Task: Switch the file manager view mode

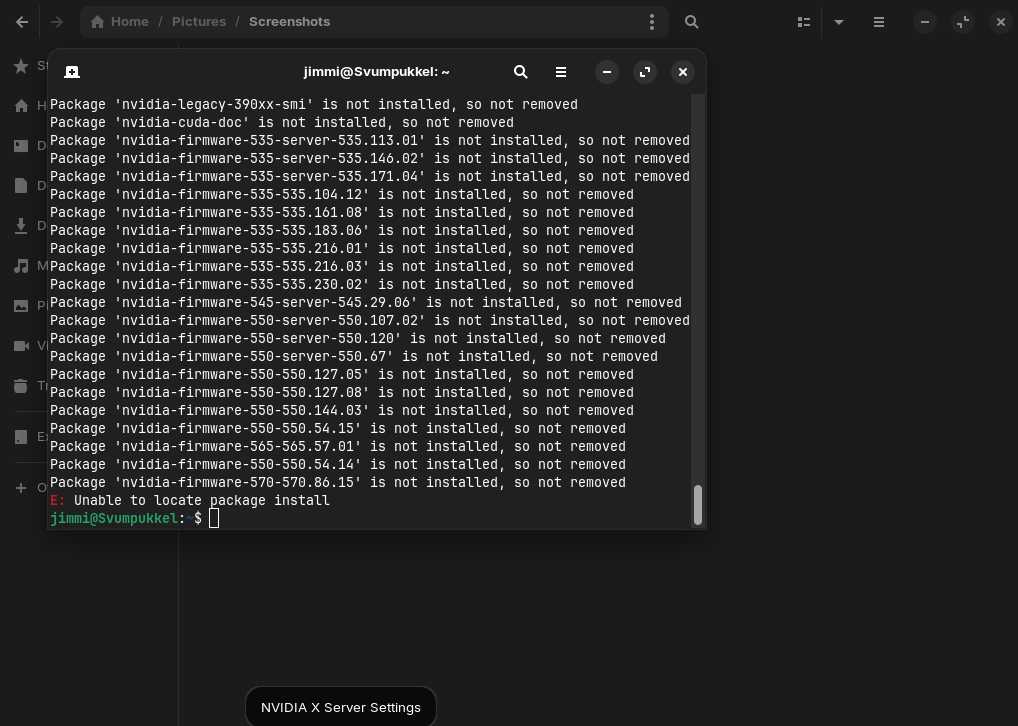Action: point(804,22)
